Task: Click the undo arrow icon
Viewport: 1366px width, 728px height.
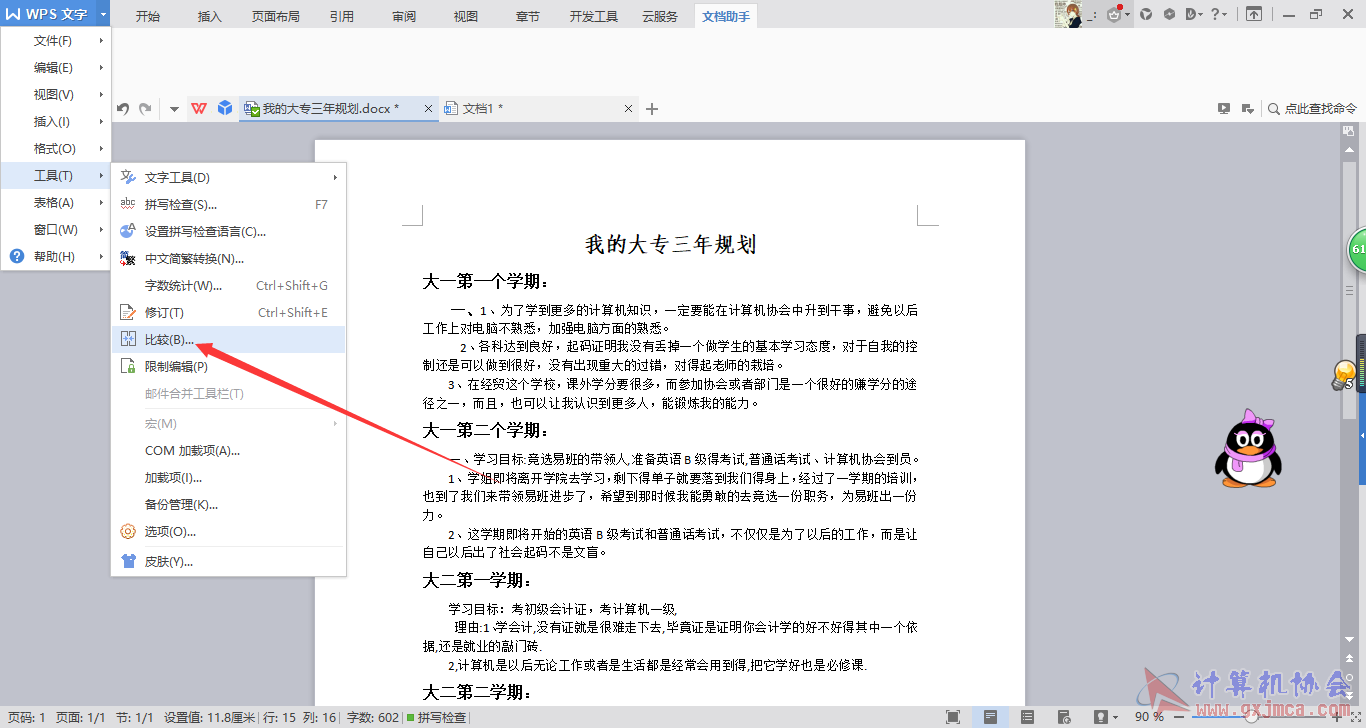Action: pyautogui.click(x=123, y=109)
